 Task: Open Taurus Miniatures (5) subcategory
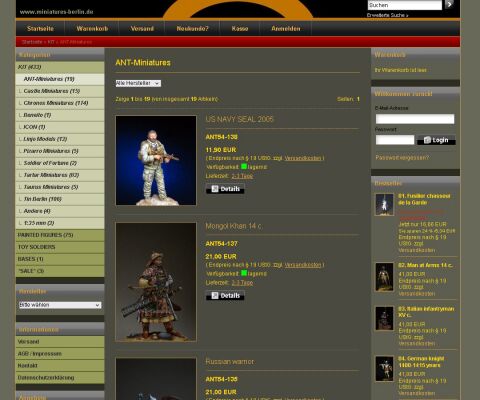[60, 187]
